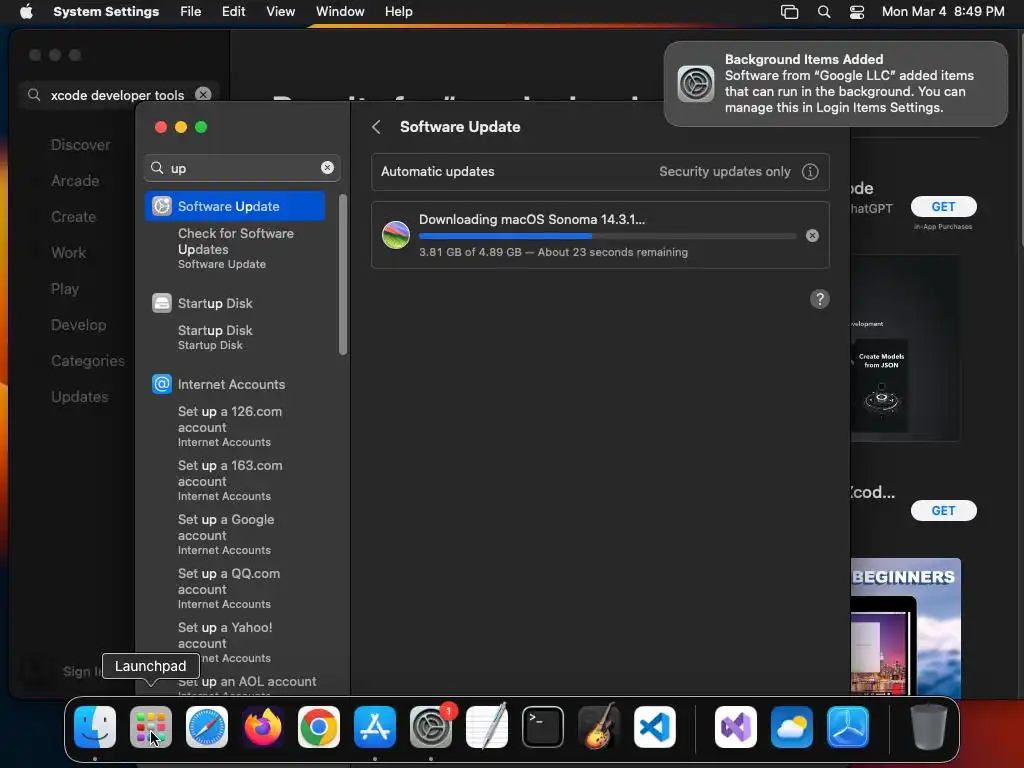
Task: Open the Help menu
Action: click(398, 12)
